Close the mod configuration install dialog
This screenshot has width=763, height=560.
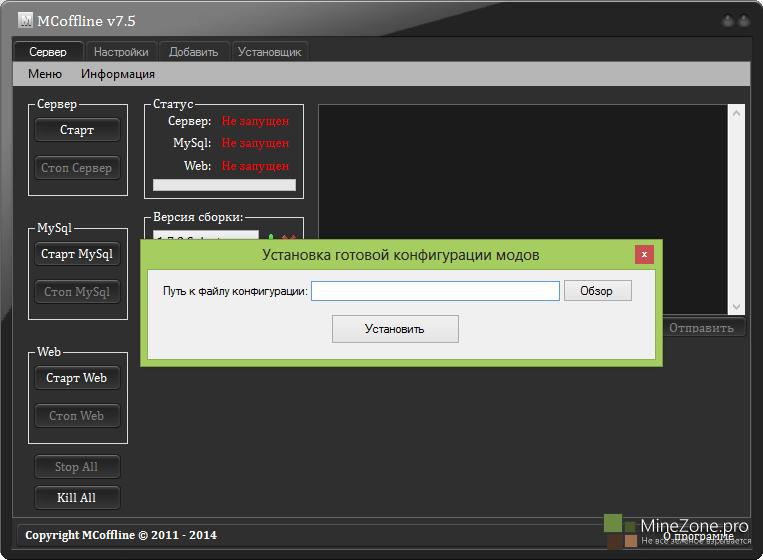pos(644,254)
